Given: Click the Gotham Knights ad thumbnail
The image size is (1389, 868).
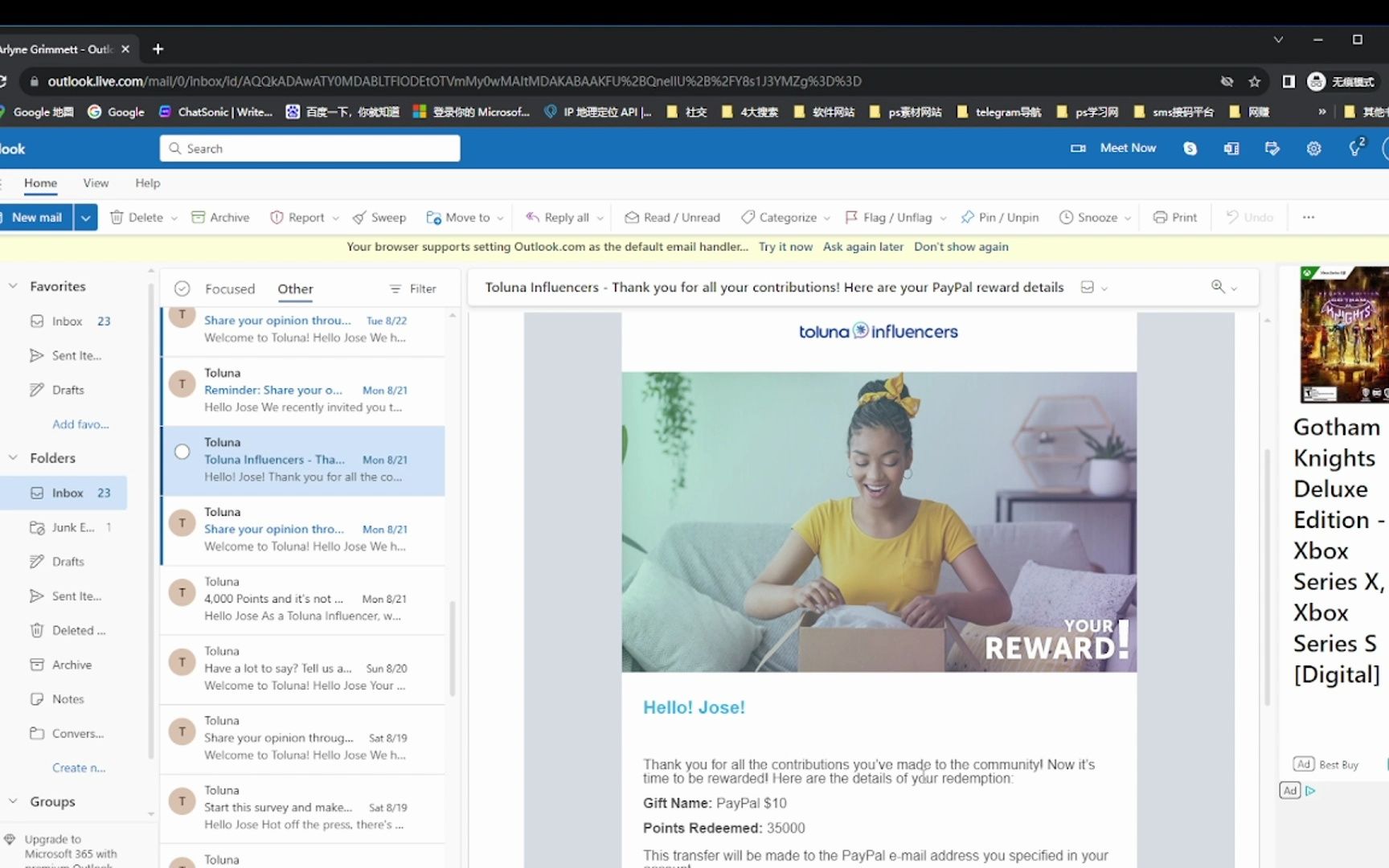Looking at the screenshot, I should pos(1344,335).
